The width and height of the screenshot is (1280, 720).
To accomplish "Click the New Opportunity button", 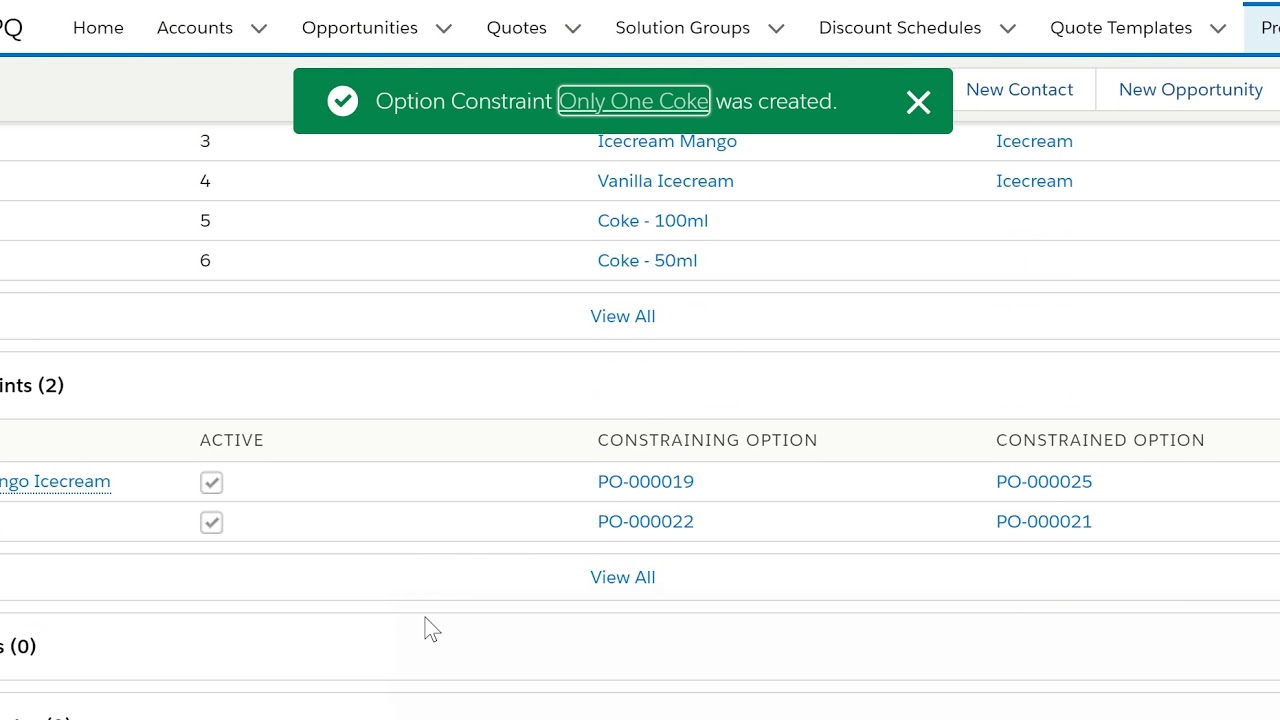I will [1190, 89].
